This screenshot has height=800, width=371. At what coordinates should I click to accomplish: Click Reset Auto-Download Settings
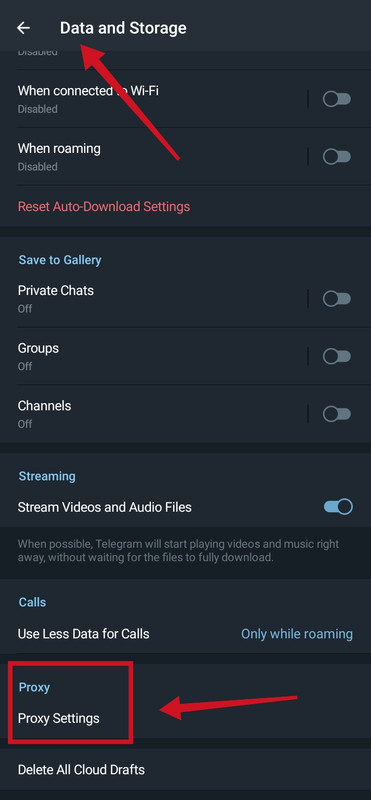coord(104,207)
